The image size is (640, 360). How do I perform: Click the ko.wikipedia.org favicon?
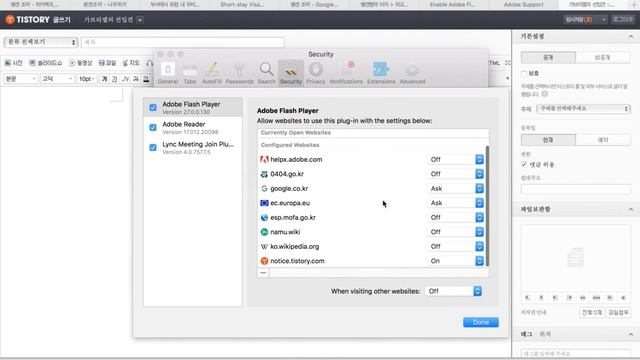pos(264,247)
